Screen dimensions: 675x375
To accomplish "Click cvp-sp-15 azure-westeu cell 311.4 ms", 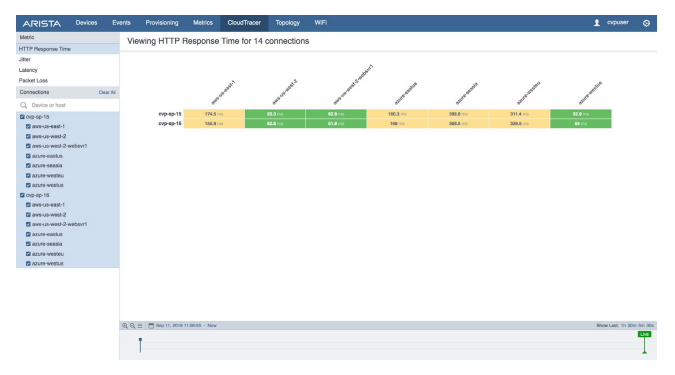I will point(520,114).
